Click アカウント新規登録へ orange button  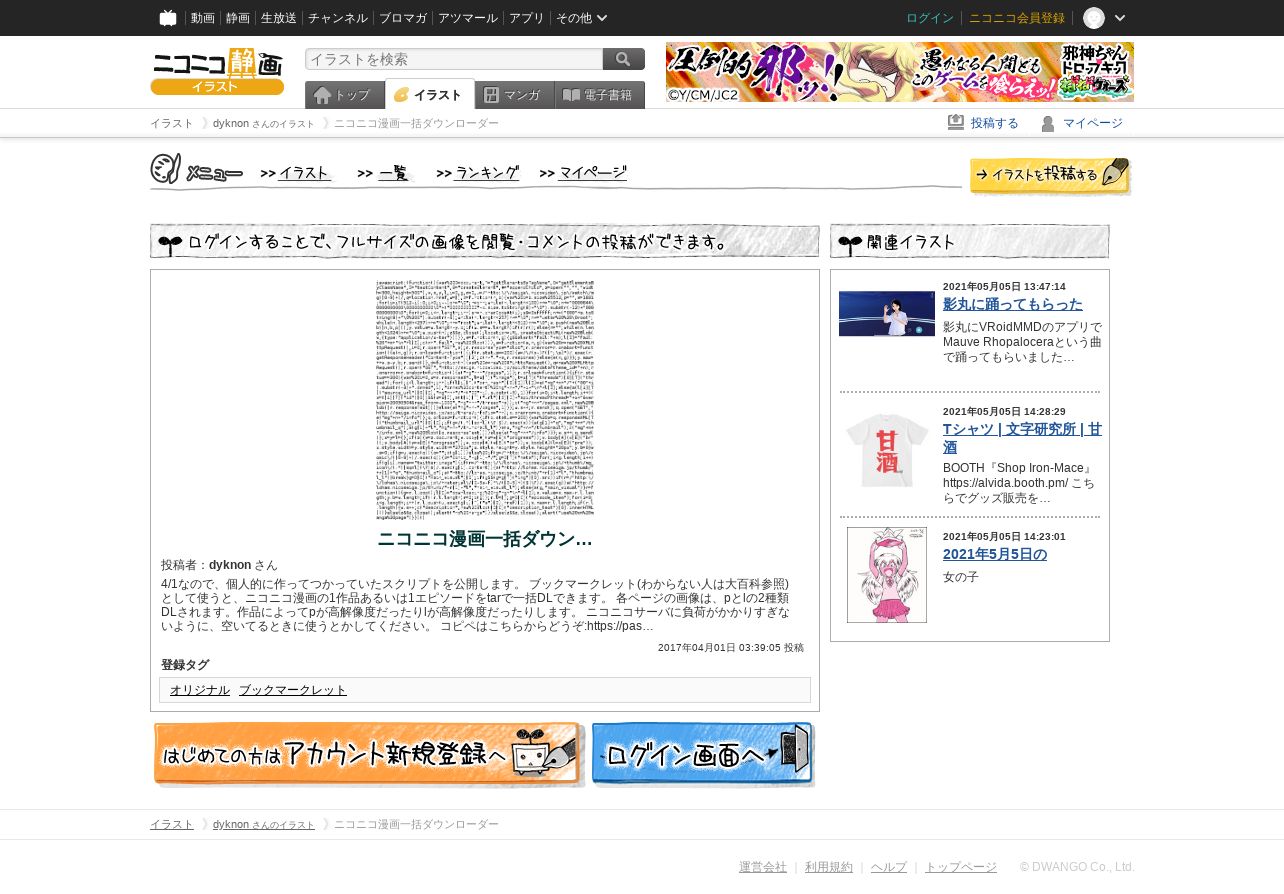368,755
